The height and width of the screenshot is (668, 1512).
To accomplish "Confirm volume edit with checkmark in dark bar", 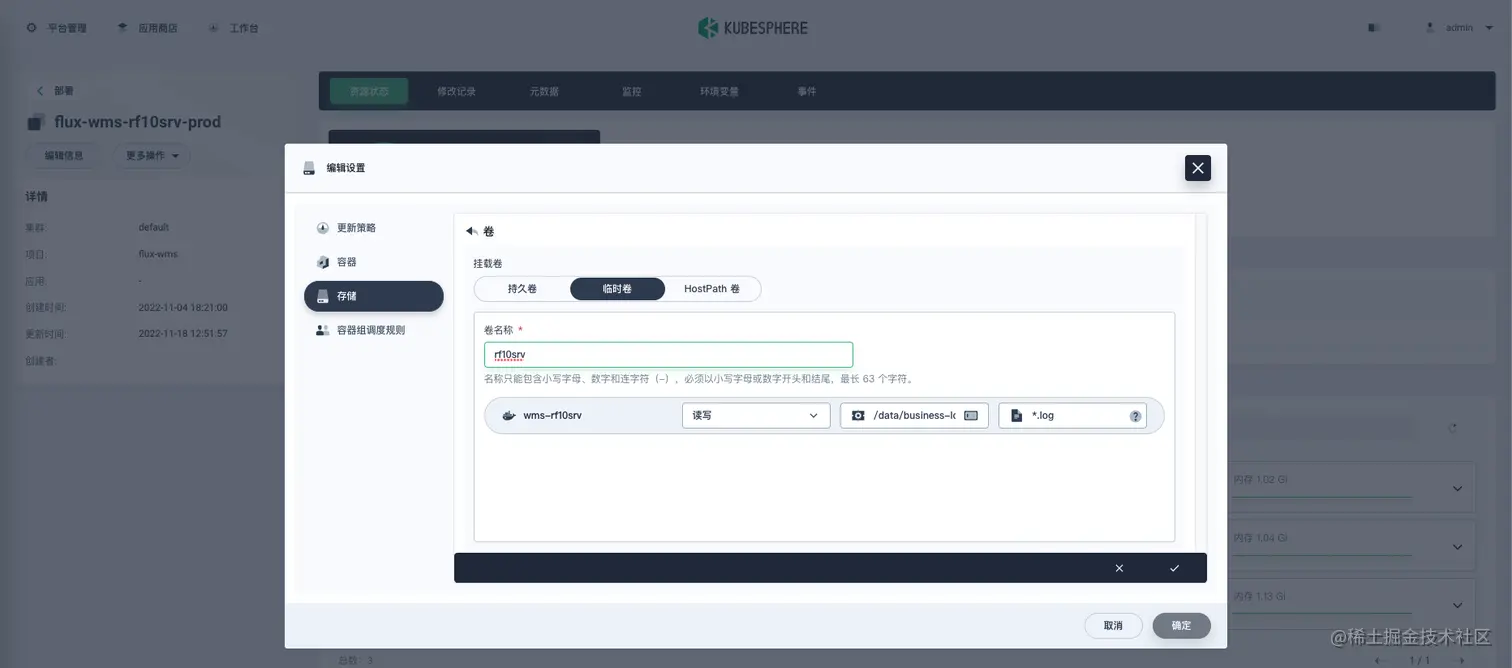I will (x=1174, y=568).
